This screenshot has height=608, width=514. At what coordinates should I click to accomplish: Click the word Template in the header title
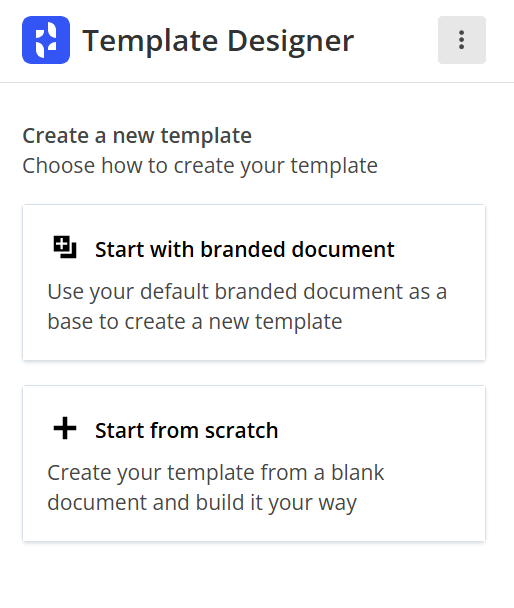[150, 41]
